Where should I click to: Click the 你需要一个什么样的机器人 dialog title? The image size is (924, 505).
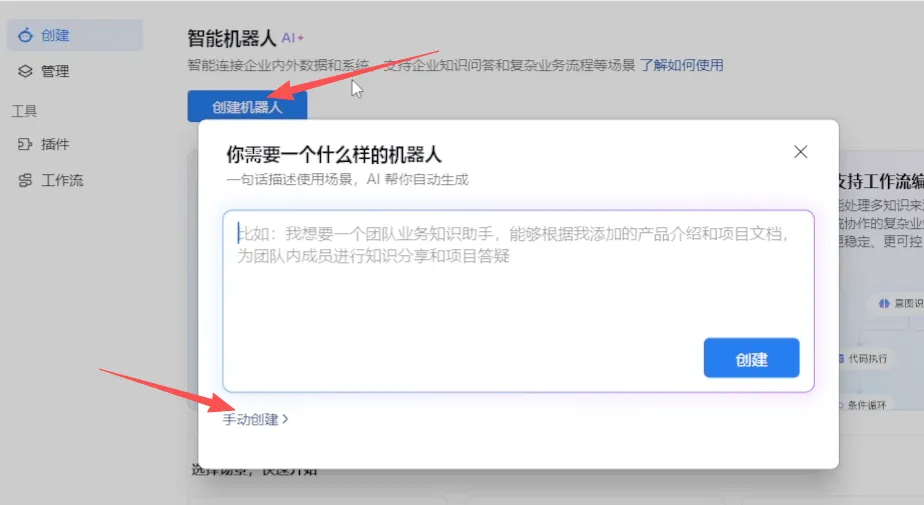(334, 155)
